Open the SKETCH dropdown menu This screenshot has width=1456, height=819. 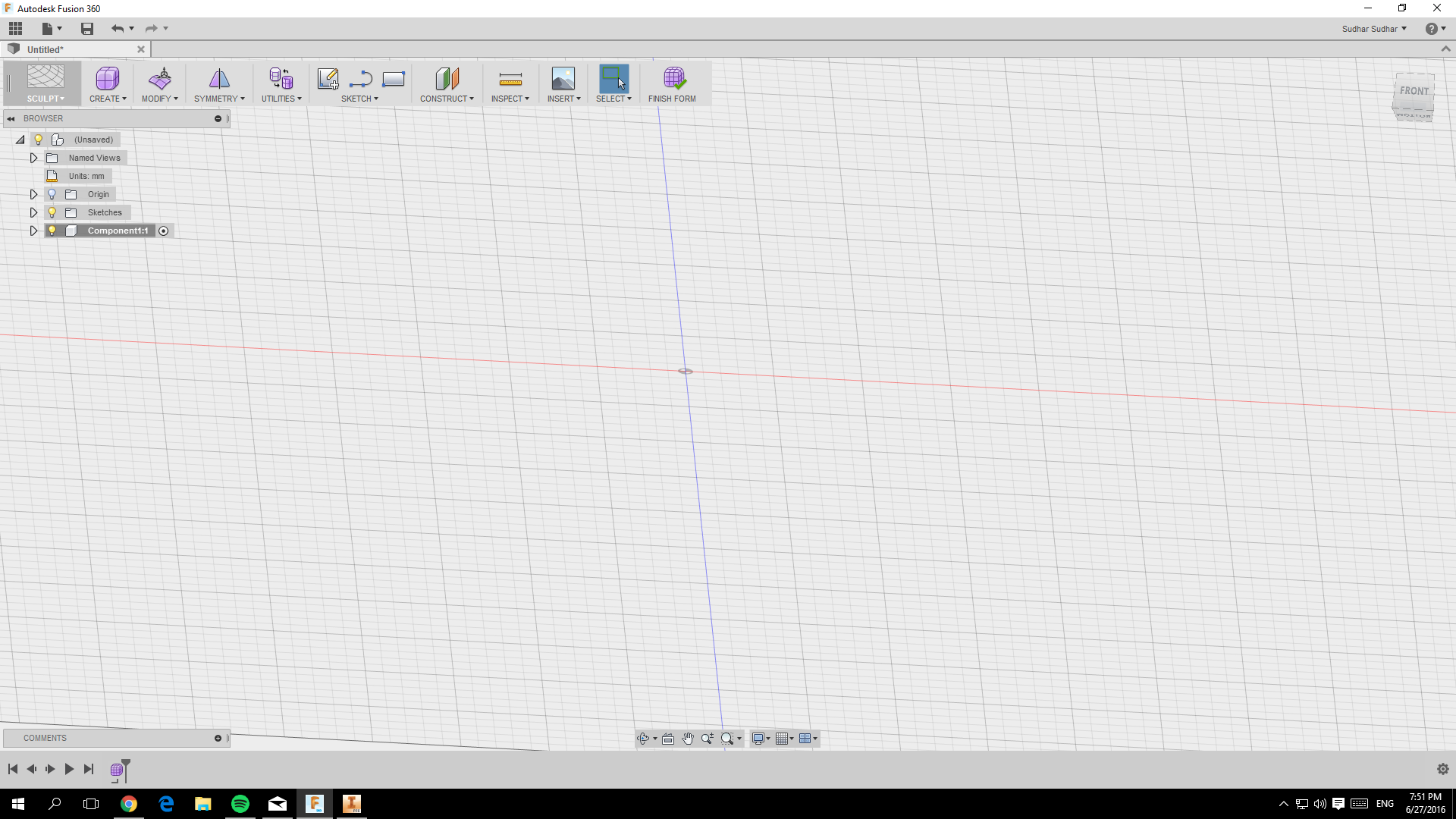click(x=359, y=99)
